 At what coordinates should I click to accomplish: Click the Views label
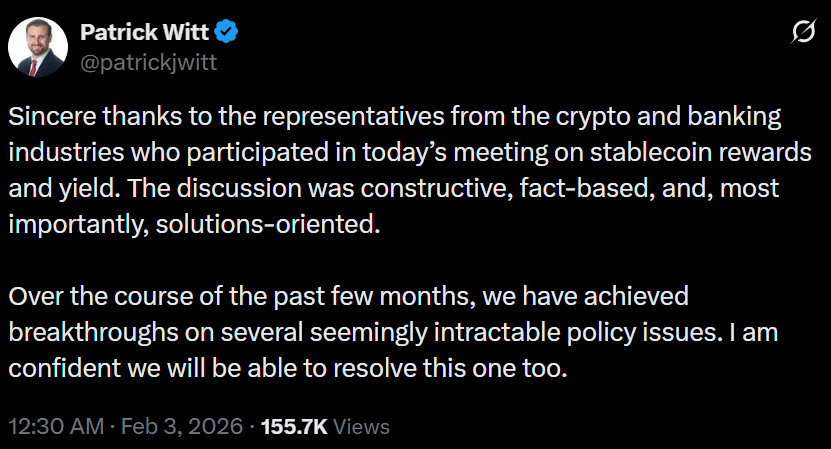click(361, 426)
